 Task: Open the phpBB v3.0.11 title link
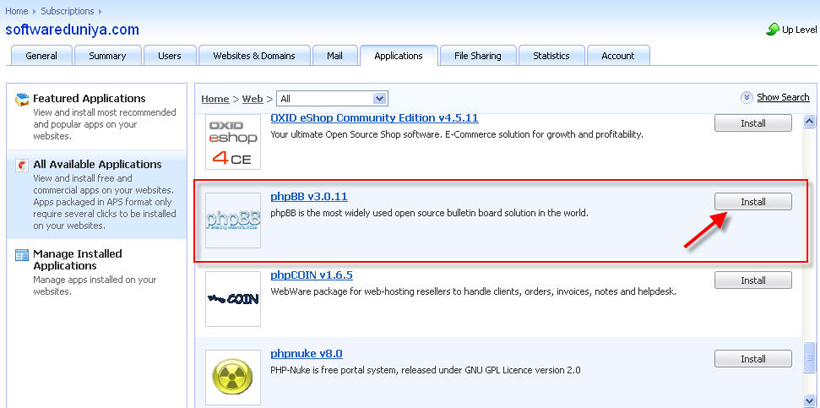[309, 197]
